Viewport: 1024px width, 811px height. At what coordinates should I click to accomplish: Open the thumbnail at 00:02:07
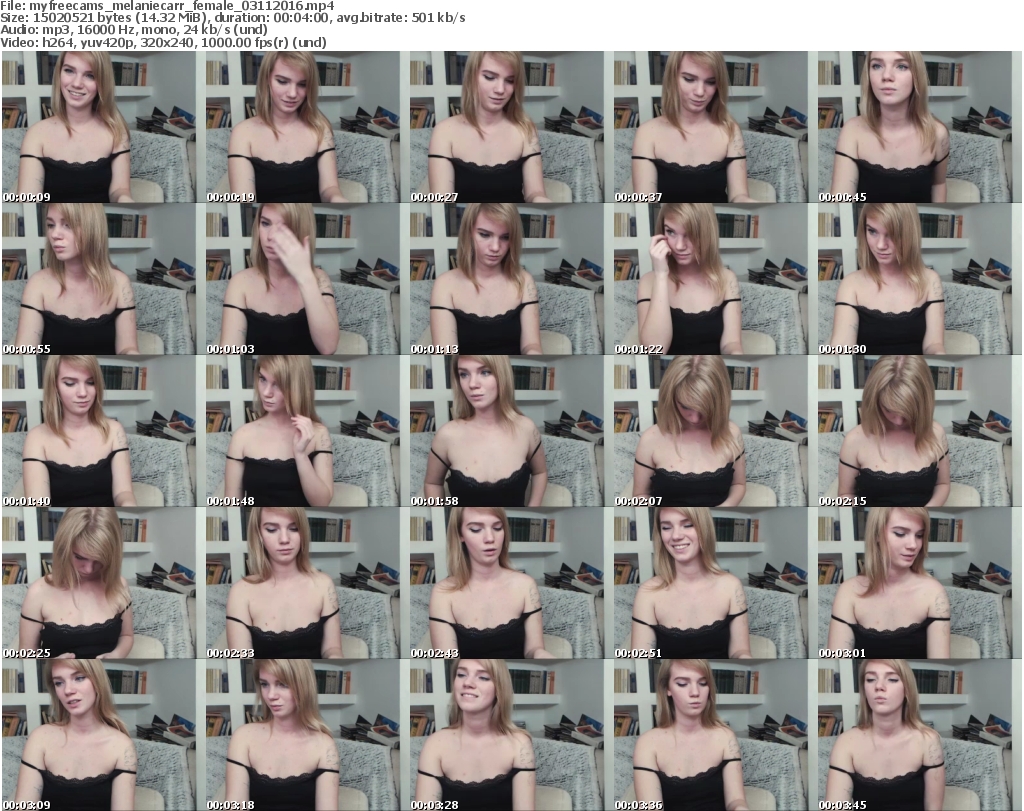tap(711, 431)
